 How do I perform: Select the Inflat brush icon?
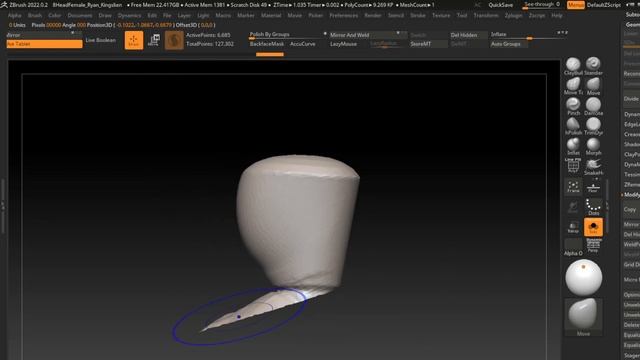pos(573,146)
